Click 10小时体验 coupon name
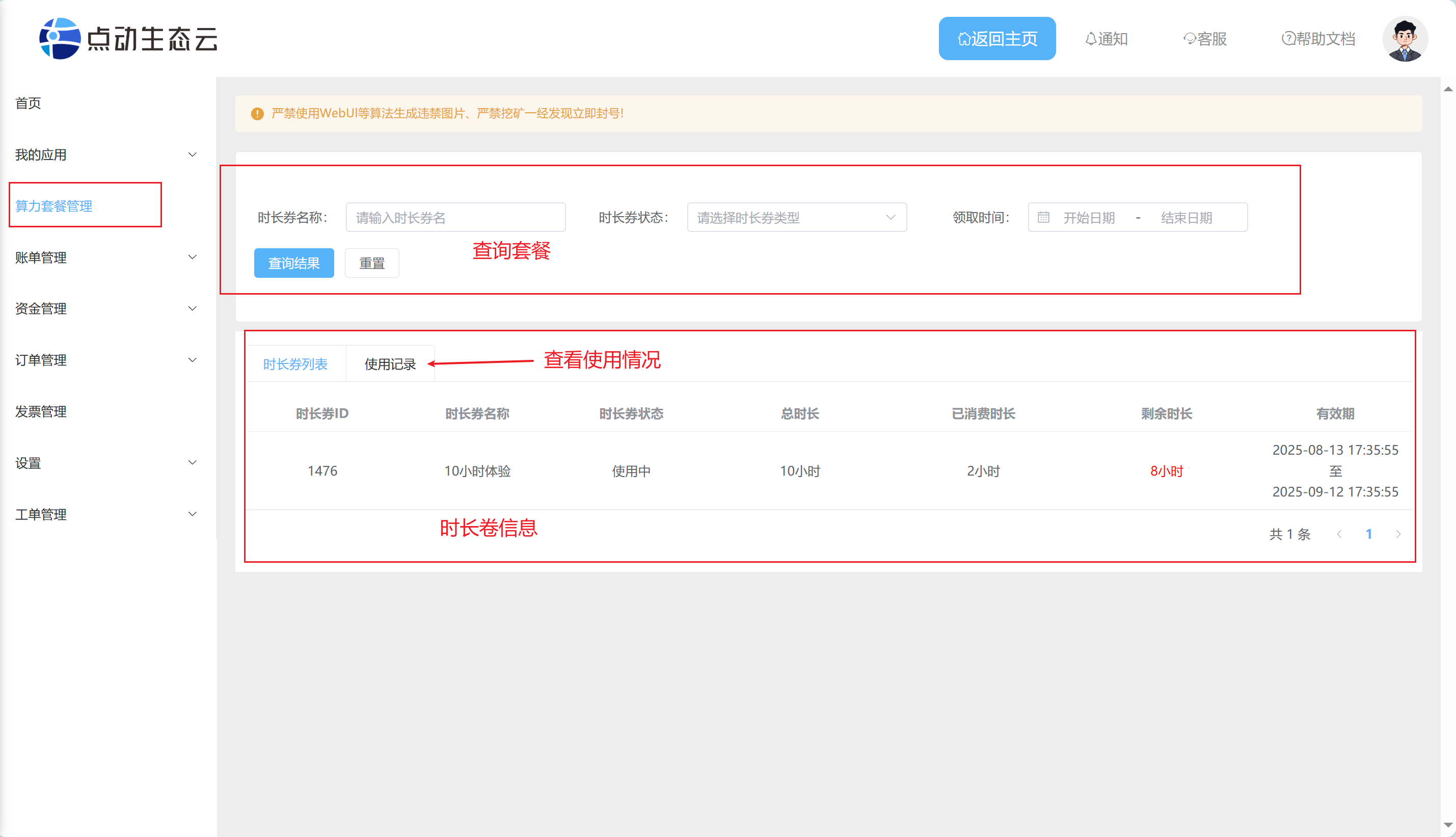The image size is (1456, 837). click(477, 471)
